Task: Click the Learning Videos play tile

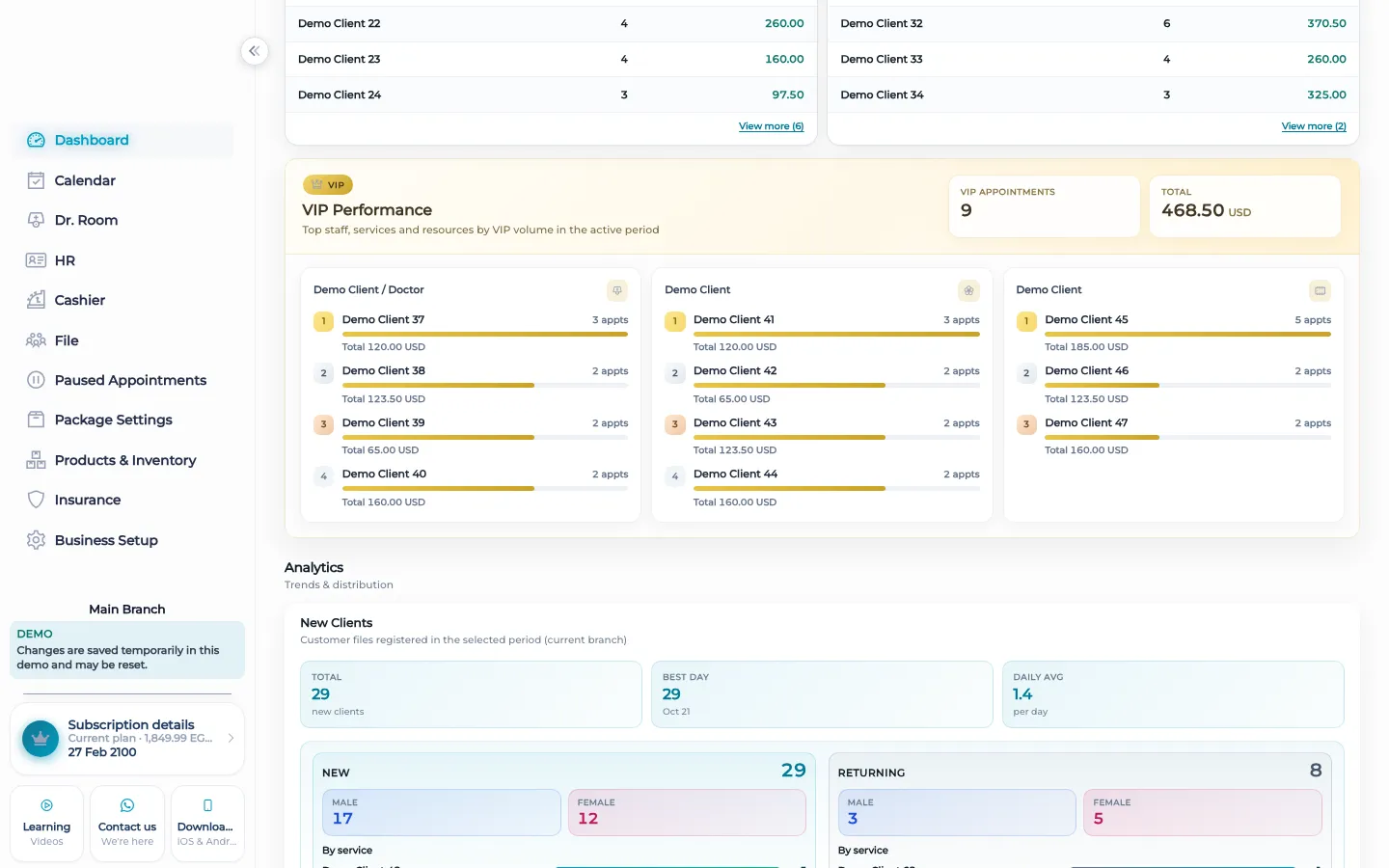Action: 46,824
